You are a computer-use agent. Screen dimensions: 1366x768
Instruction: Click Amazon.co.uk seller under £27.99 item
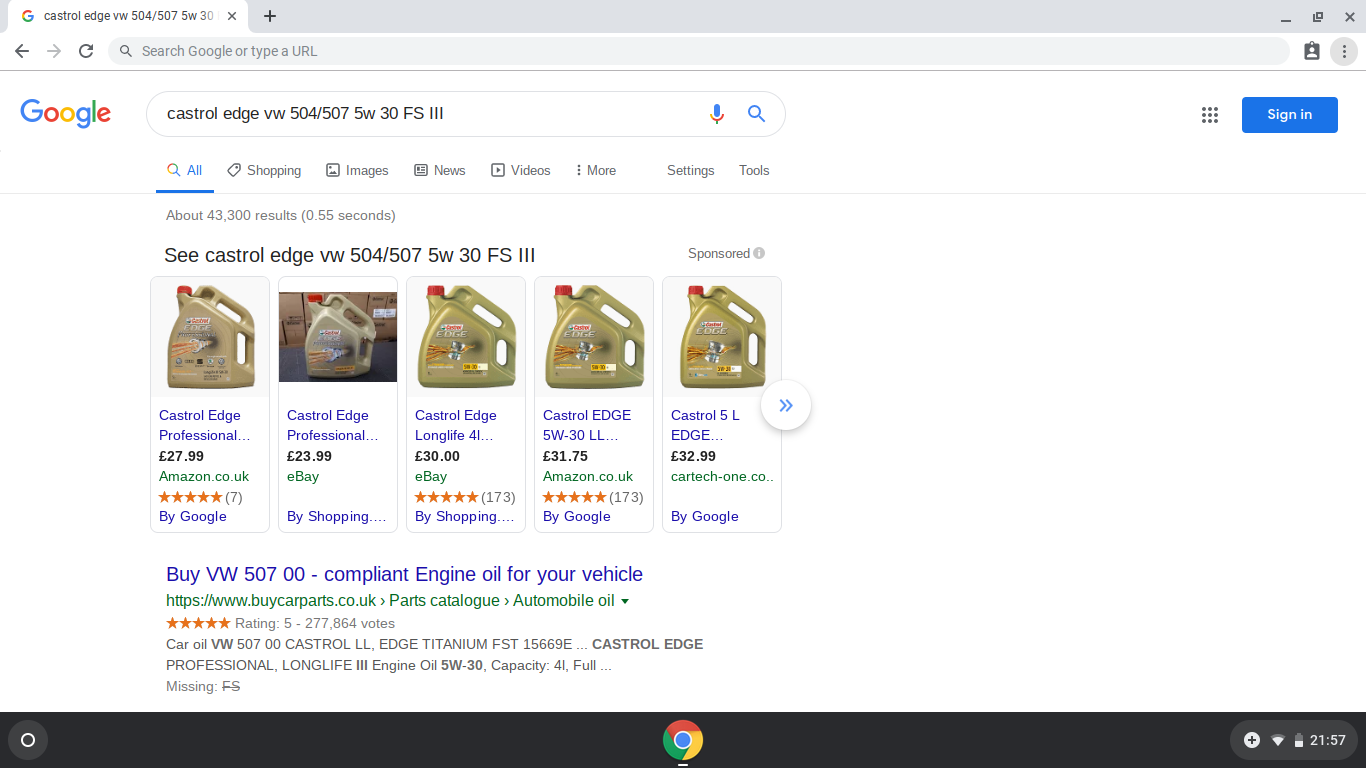point(204,476)
